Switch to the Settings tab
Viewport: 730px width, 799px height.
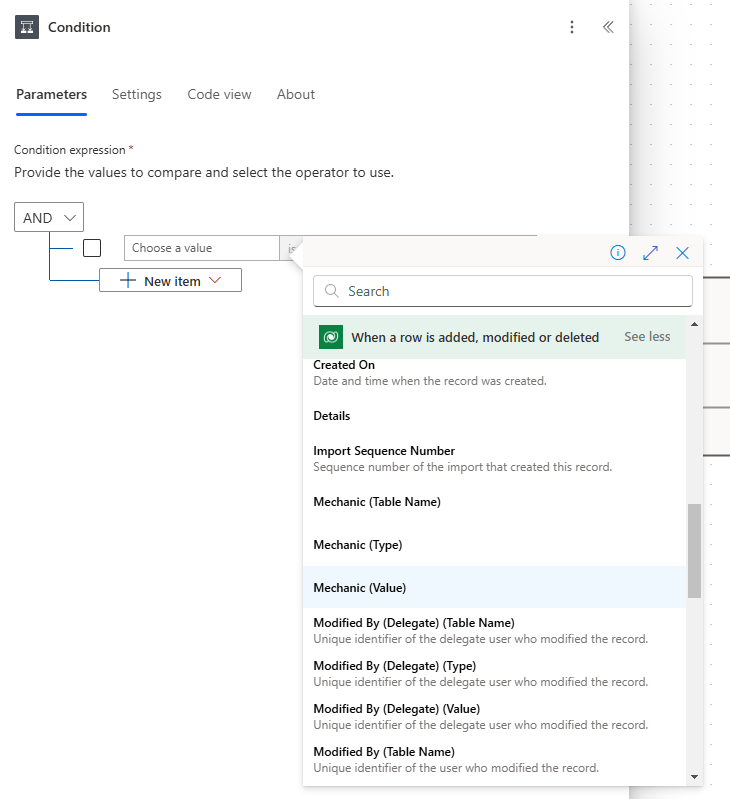(x=137, y=94)
